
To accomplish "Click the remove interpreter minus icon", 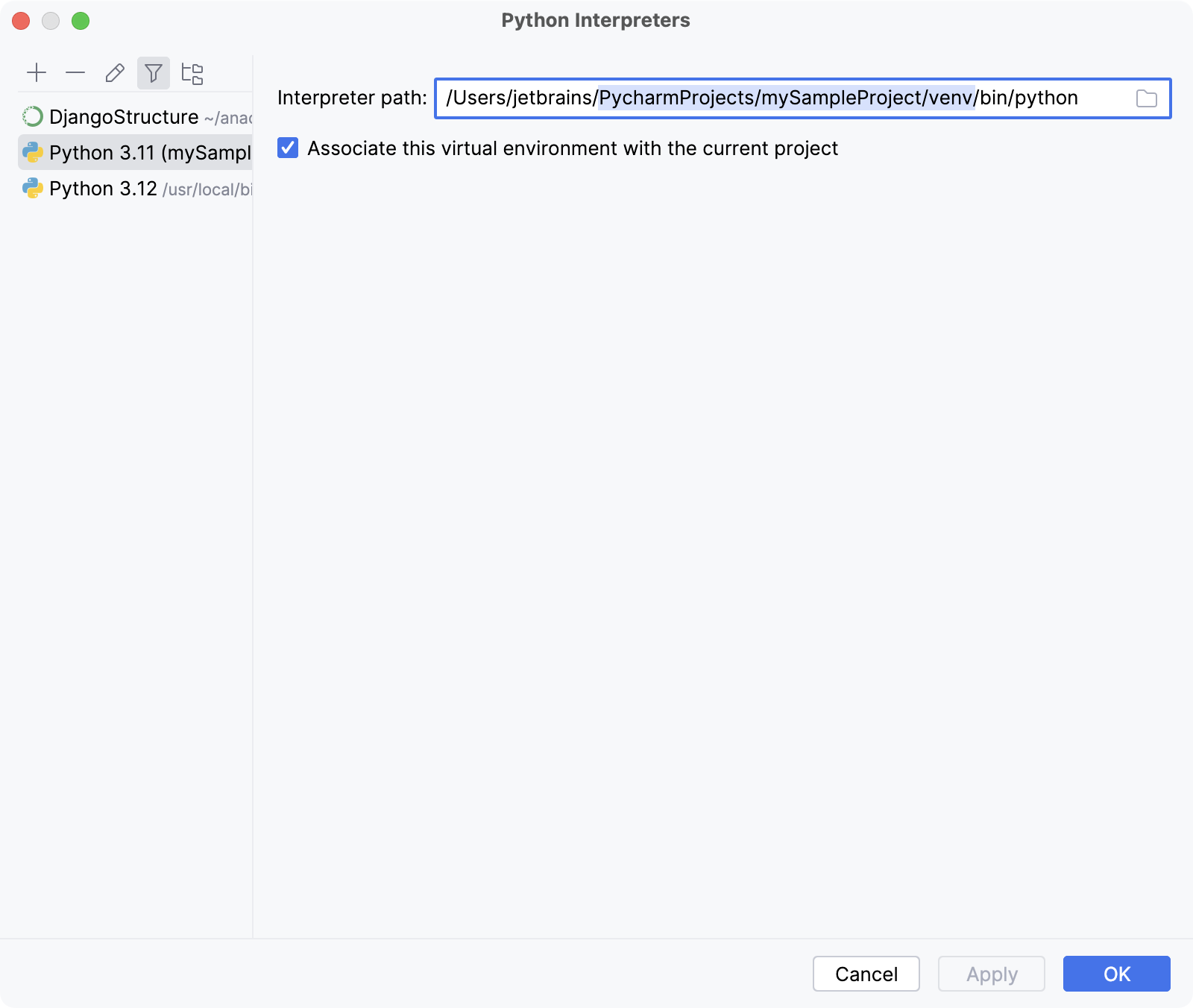I will coord(75,72).
